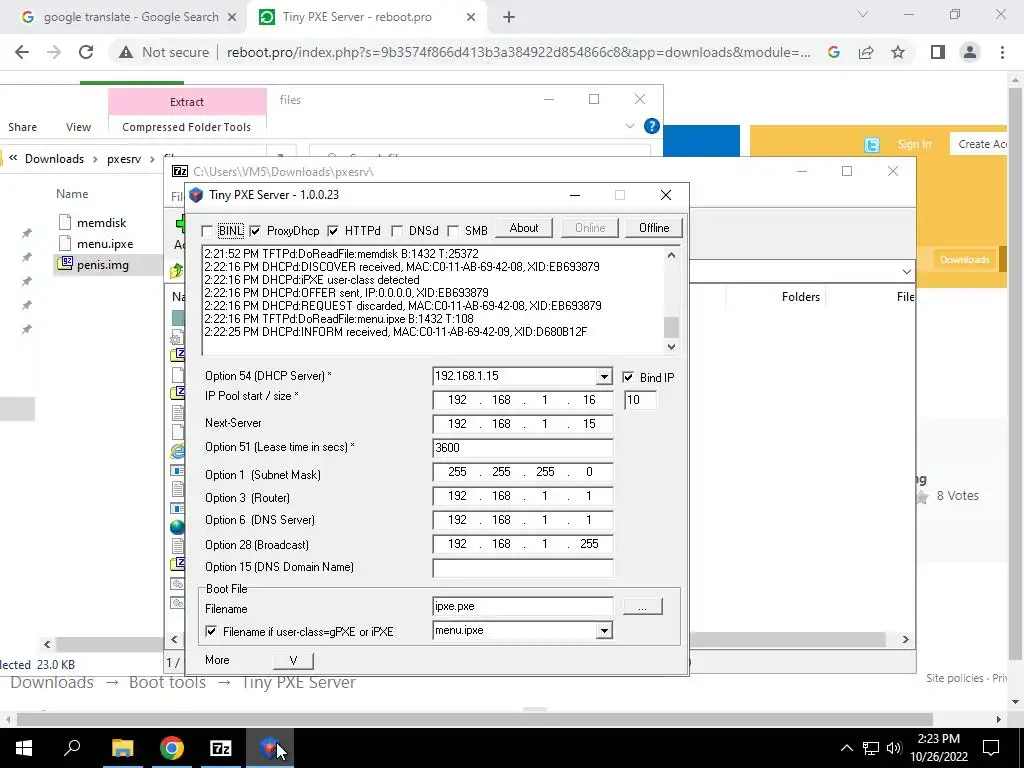Click the log scrollbar thumb
The image size is (1024, 768).
(x=671, y=327)
